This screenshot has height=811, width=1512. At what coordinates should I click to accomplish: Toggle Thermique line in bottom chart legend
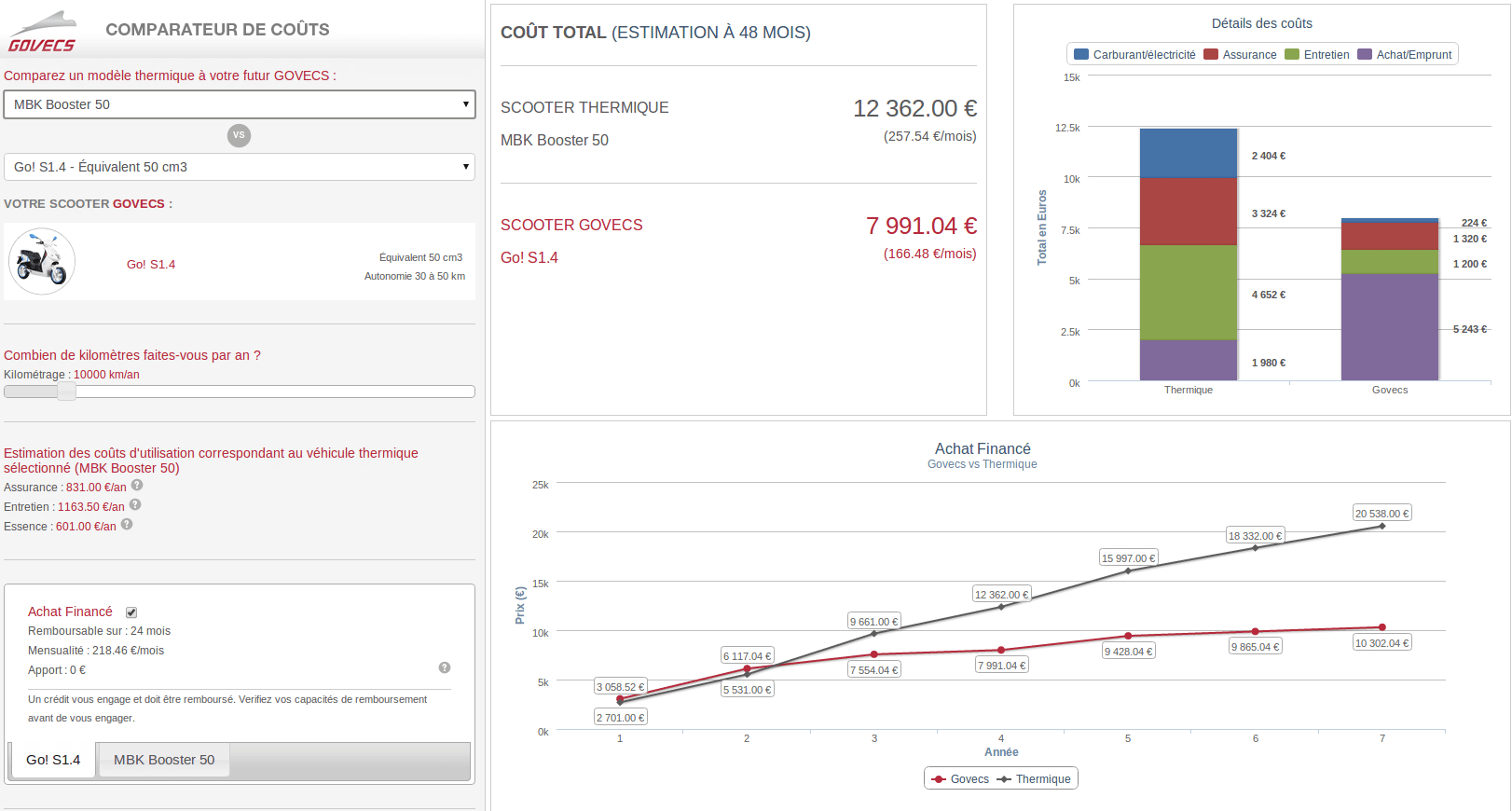point(1034,779)
